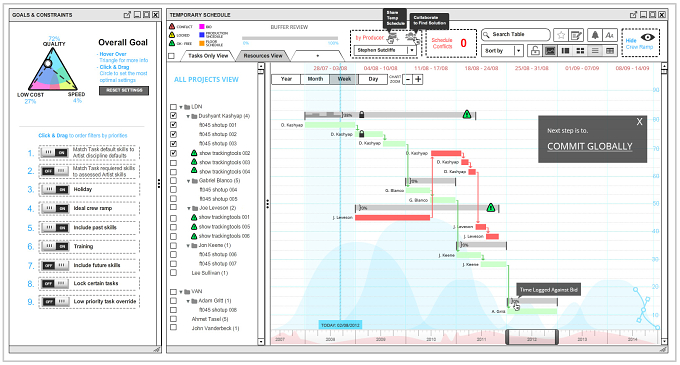The image size is (680, 365).
Task: Pop out the Temporary Schedule panel
Action: coord(634,15)
